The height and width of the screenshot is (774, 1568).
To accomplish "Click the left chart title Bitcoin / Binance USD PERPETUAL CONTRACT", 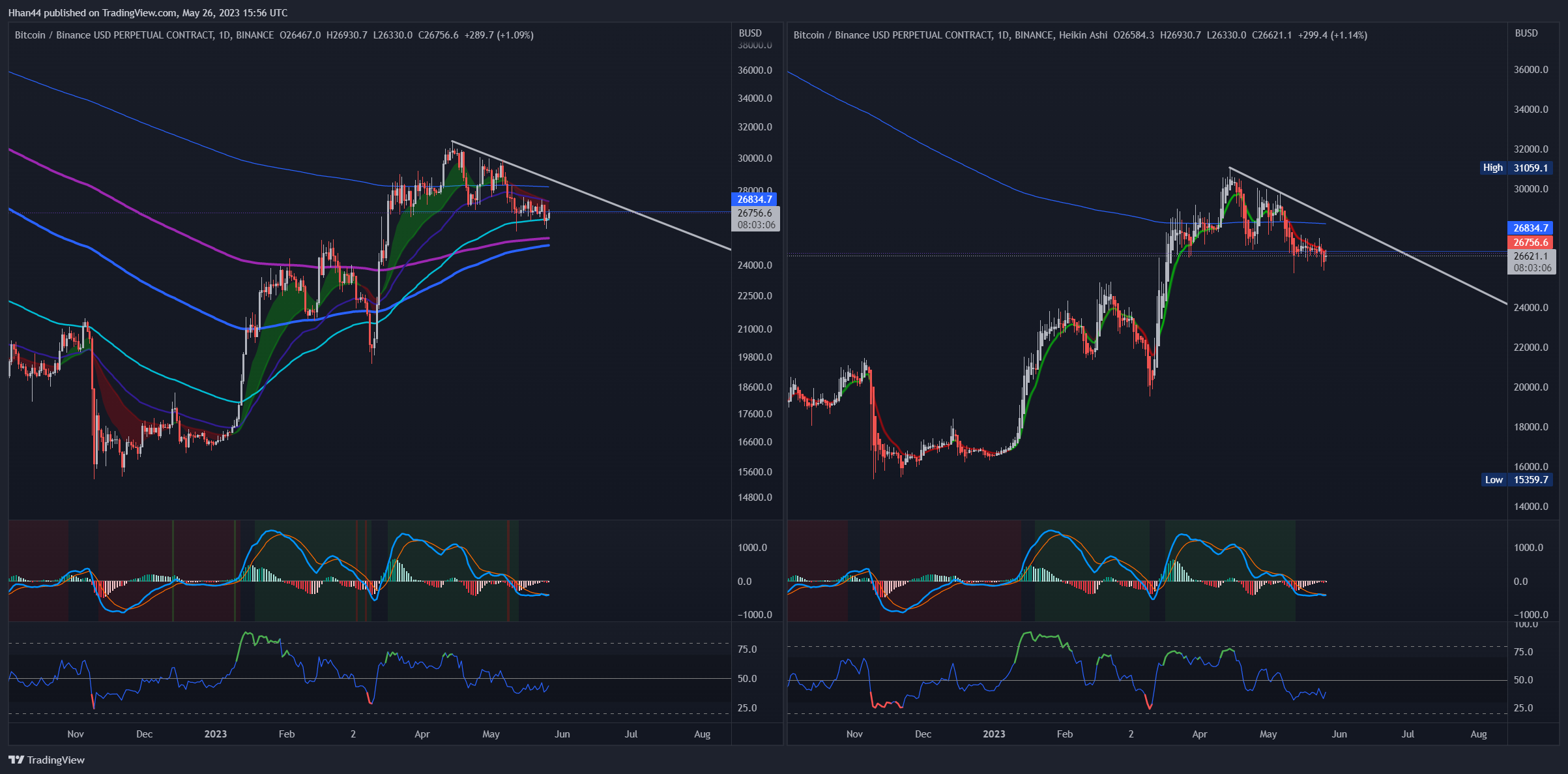I will pyautogui.click(x=114, y=35).
